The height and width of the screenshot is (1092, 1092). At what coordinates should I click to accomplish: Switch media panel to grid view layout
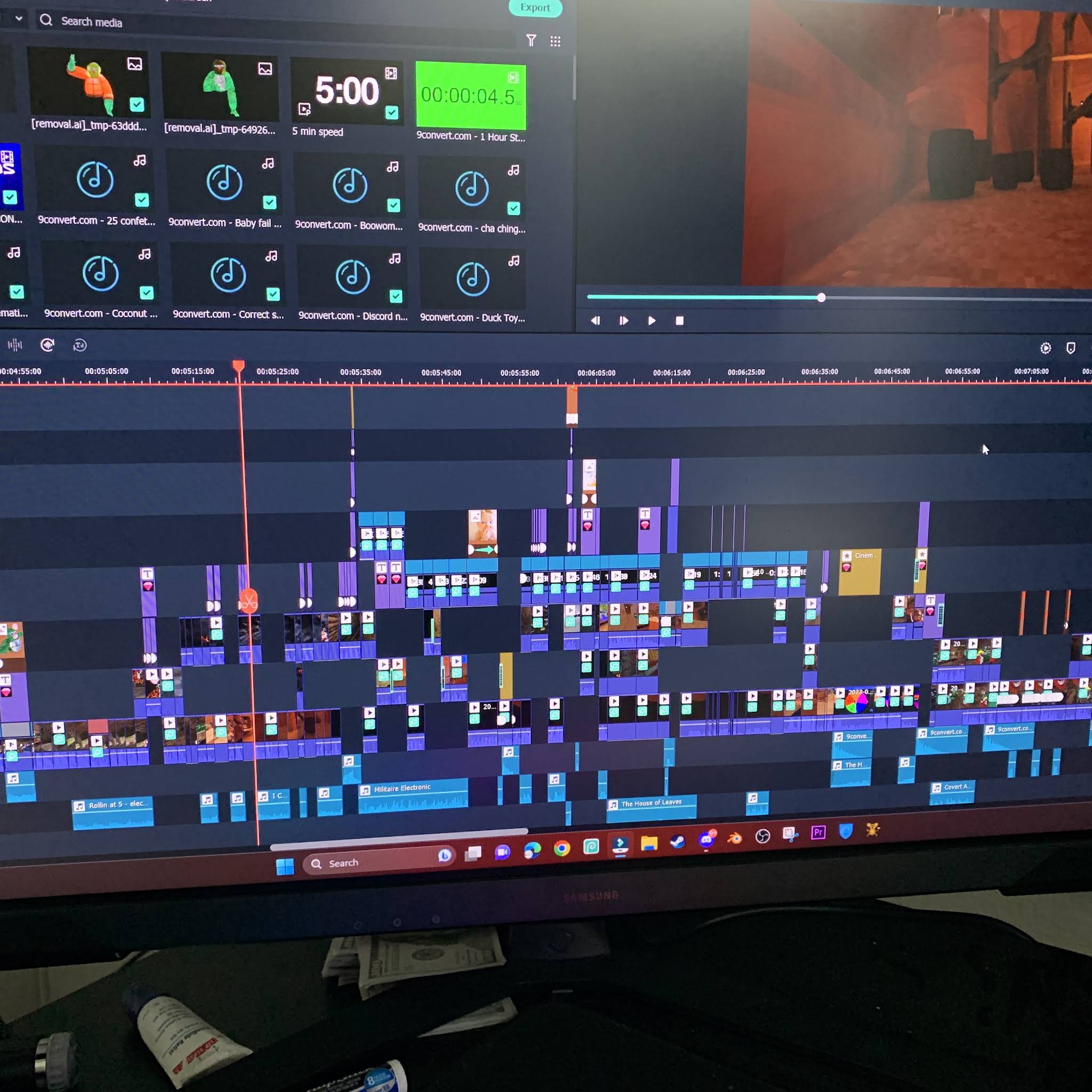pyautogui.click(x=555, y=41)
